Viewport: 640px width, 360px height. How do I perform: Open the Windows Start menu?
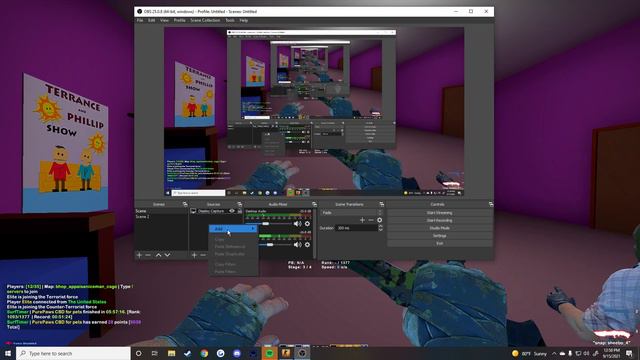coord(8,353)
